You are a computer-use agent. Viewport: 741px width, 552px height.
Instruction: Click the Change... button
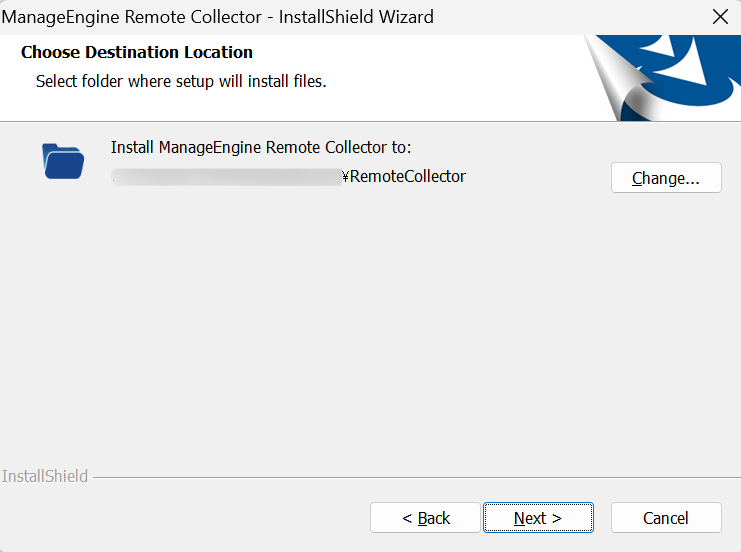[x=666, y=178]
